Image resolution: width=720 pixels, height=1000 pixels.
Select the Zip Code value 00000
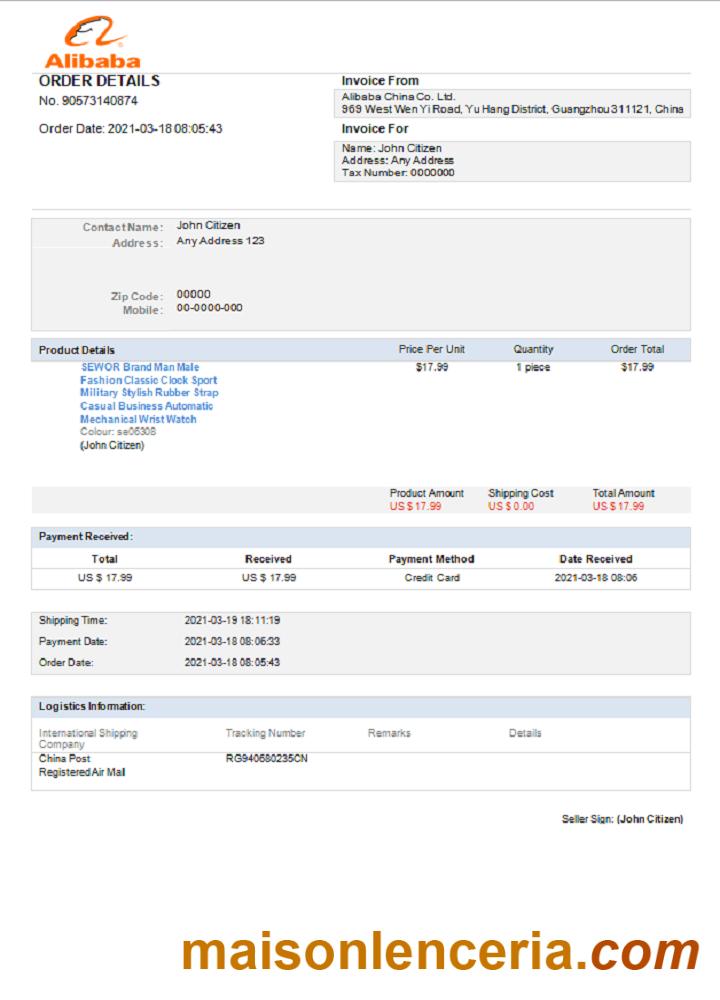(193, 294)
